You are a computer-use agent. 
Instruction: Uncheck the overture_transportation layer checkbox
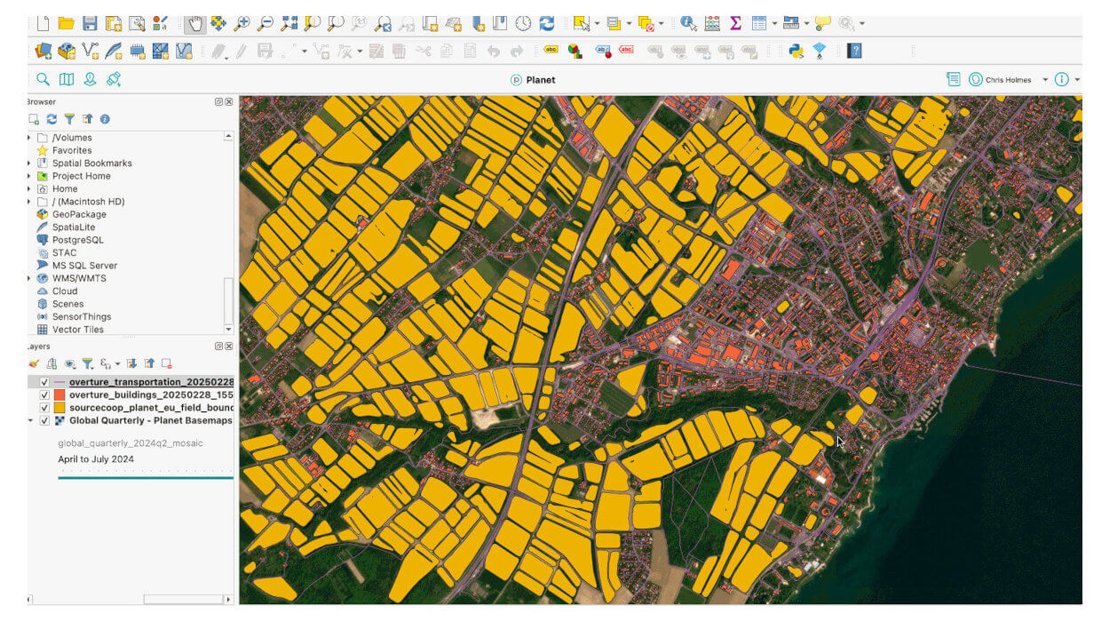click(x=45, y=382)
